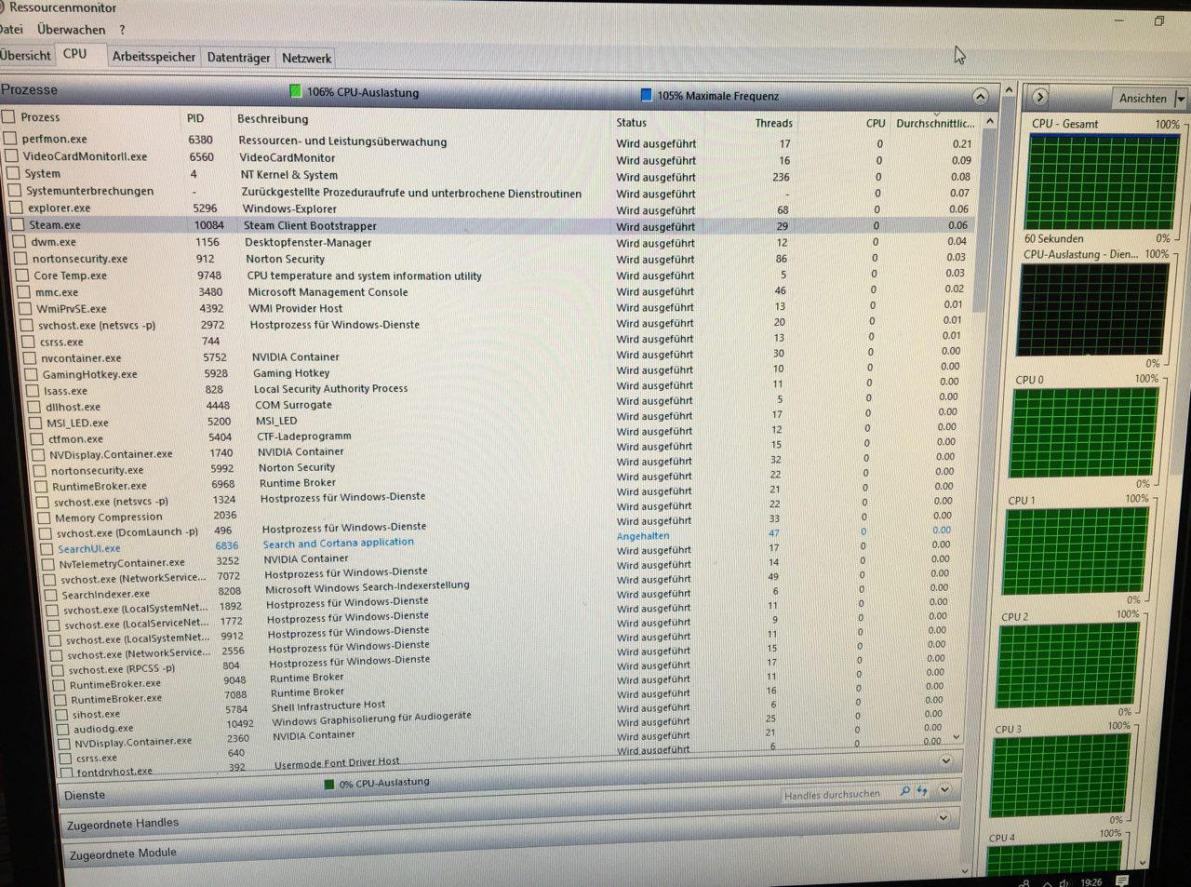
Task: Select the lsass.exe process row
Action: coord(494,390)
